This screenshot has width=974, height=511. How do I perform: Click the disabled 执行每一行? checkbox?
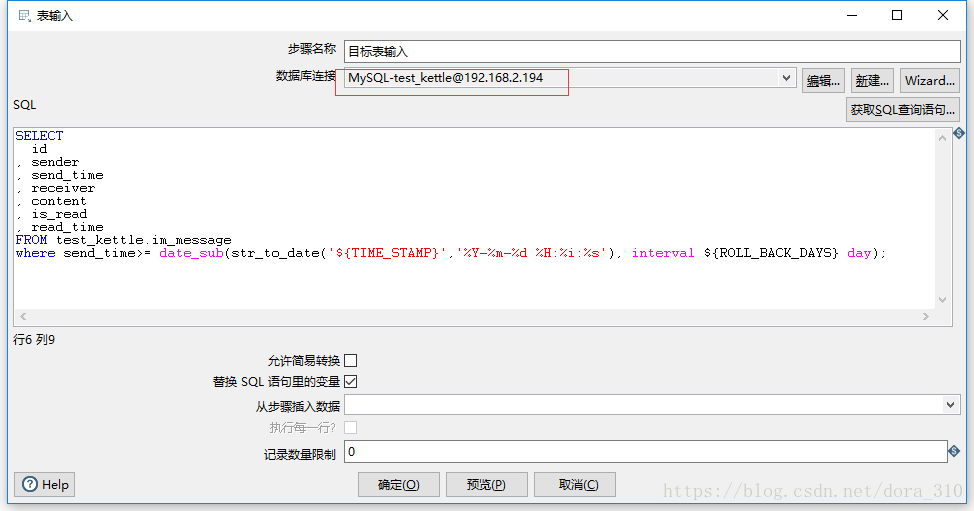point(350,427)
